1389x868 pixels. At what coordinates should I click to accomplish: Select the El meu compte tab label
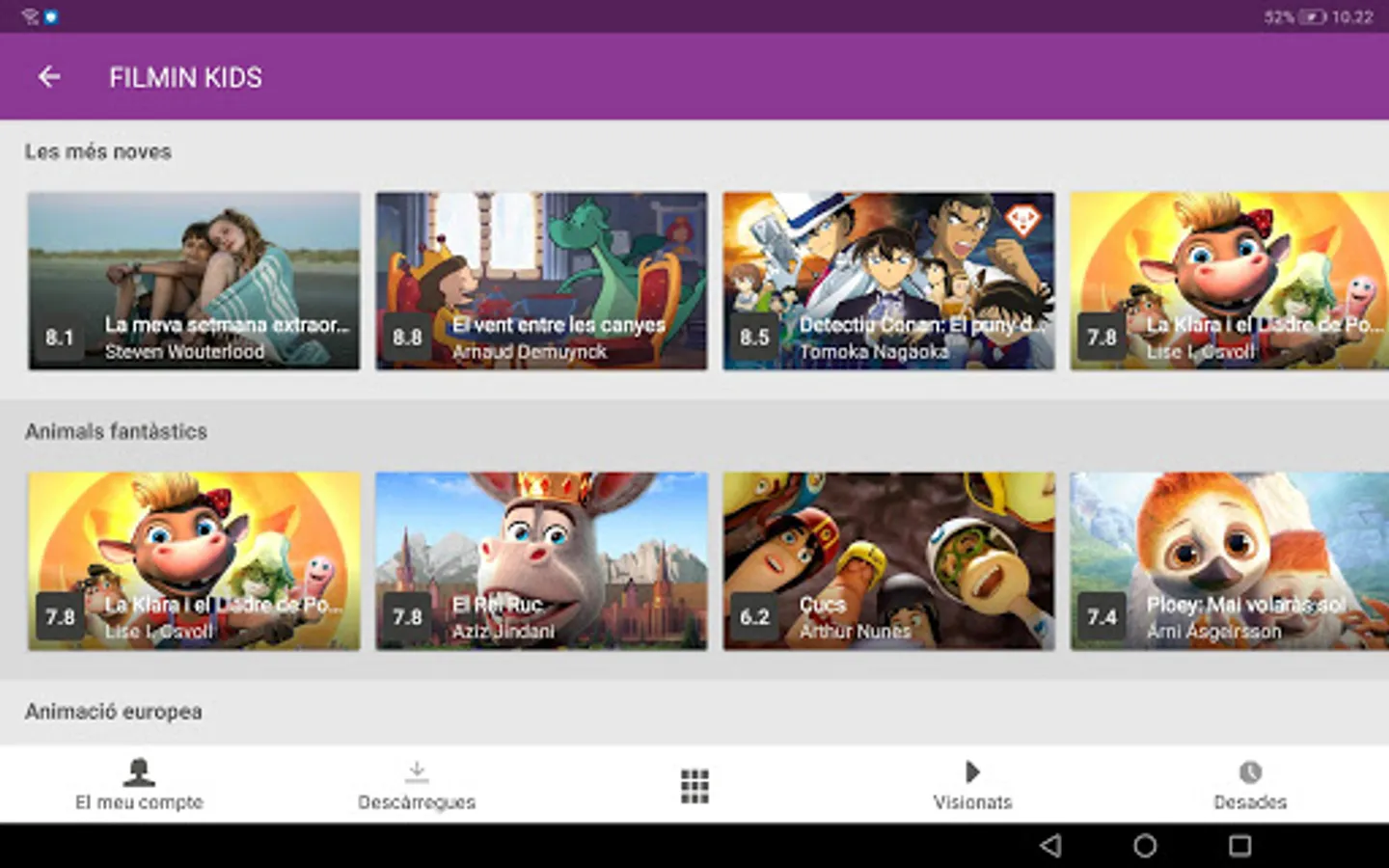click(x=139, y=802)
